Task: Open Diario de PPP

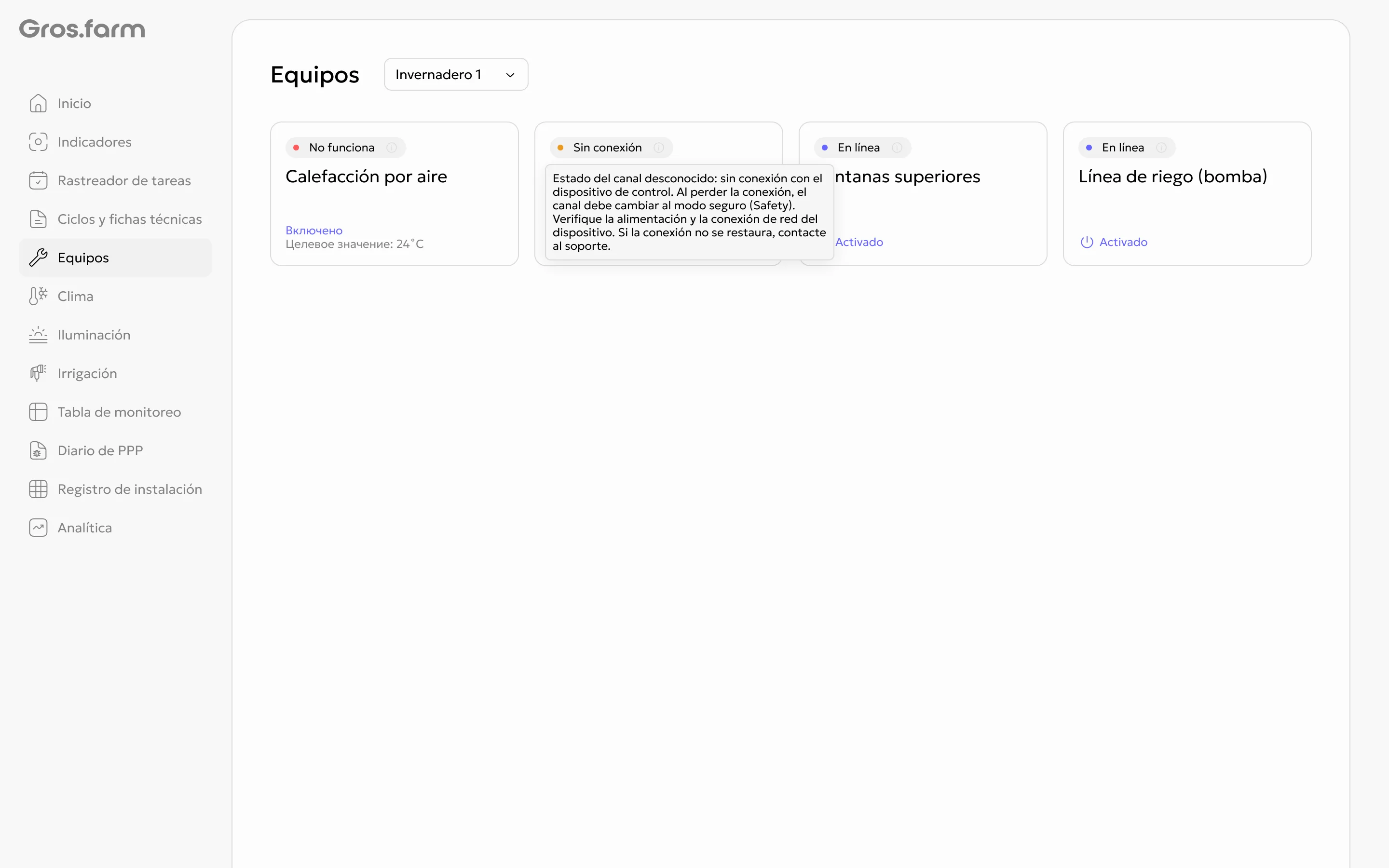Action: (x=115, y=450)
